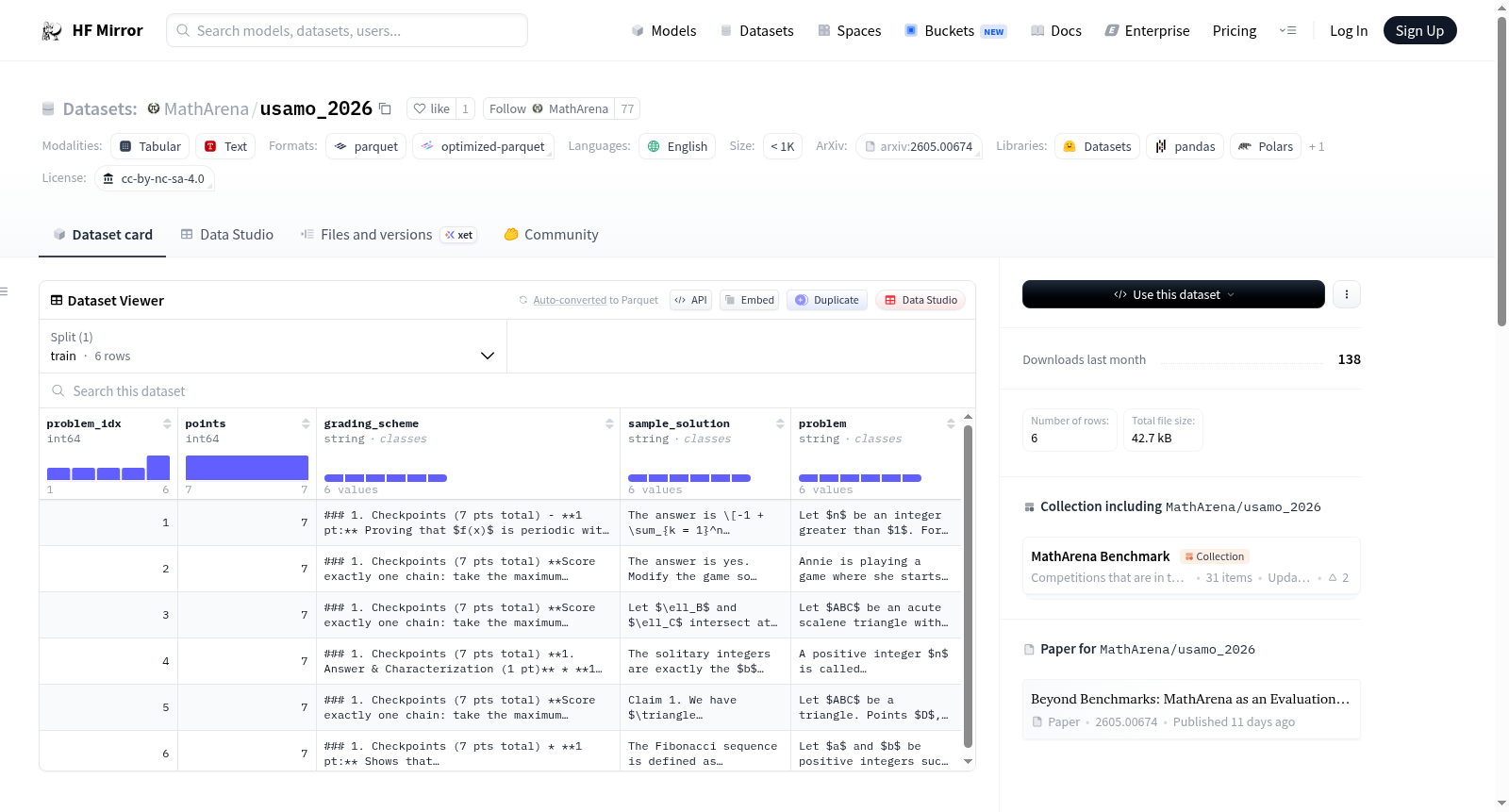This screenshot has width=1509, height=812.
Task: Open the cc-by-nc-sa-4.0 license tag
Action: pyautogui.click(x=154, y=178)
